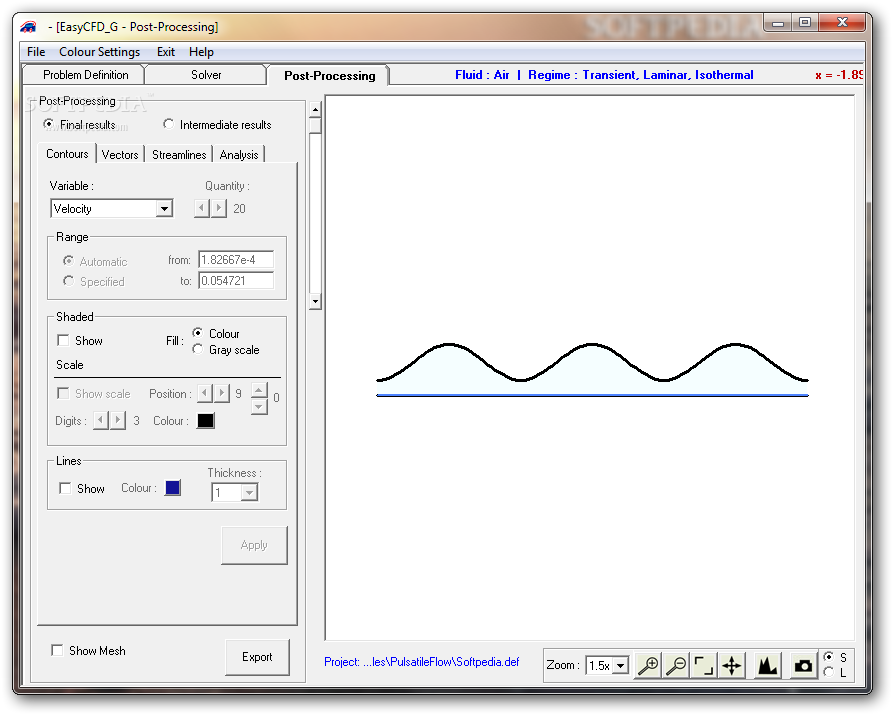Click the blue lines Colour swatch
The height and width of the screenshot is (715, 893).
[173, 488]
